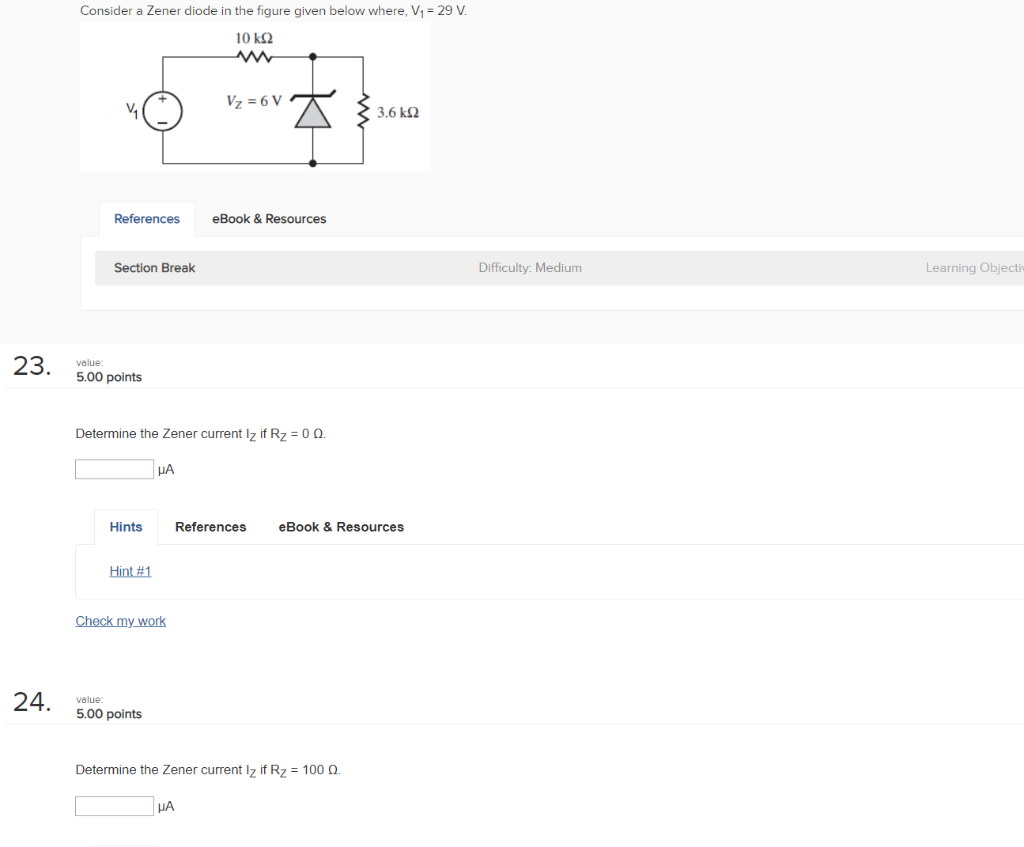Image resolution: width=1024 pixels, height=847 pixels.
Task: Open Hint #1 for question 23
Action: click(130, 571)
